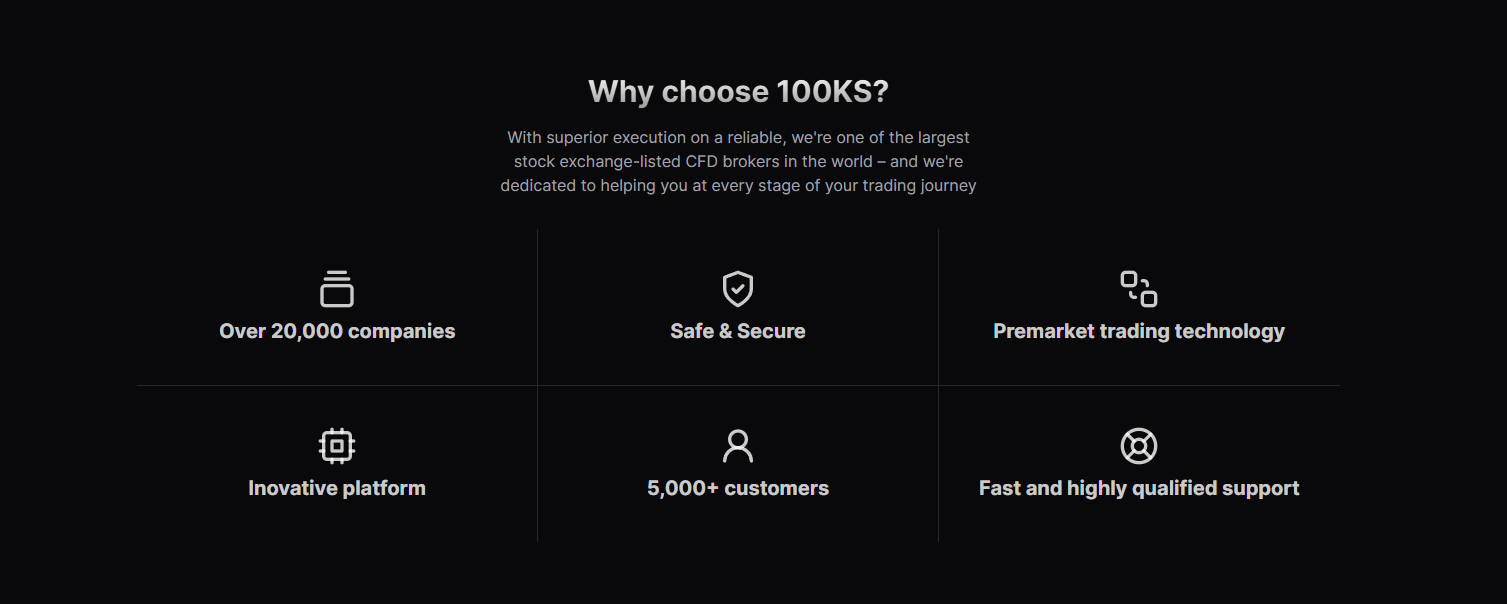1507x604 pixels.
Task: Select 'Fast and highly qualified support' text
Action: [1139, 489]
